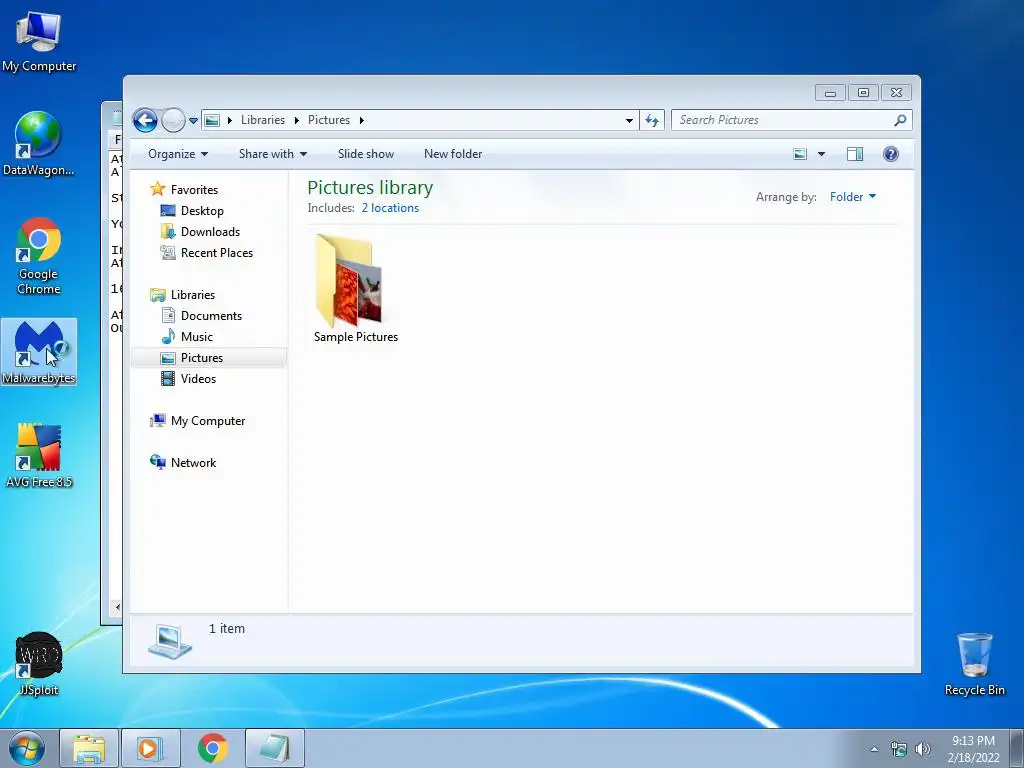
Task: Select Libraries in the navigation pane
Action: click(x=193, y=295)
